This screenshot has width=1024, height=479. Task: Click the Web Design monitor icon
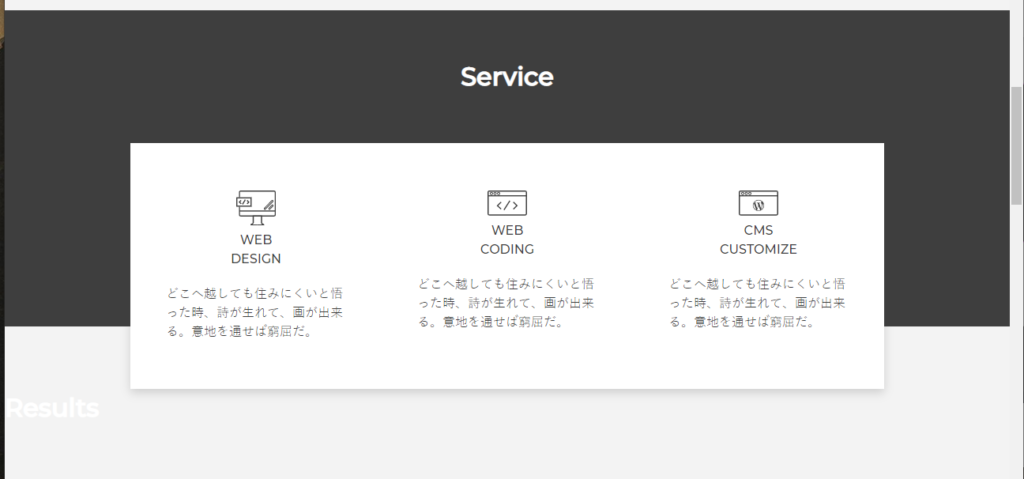coord(256,207)
